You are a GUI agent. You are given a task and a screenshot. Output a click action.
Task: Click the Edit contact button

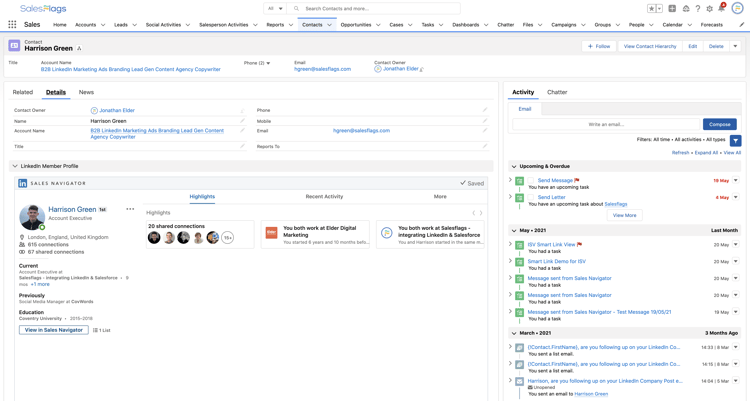(693, 46)
